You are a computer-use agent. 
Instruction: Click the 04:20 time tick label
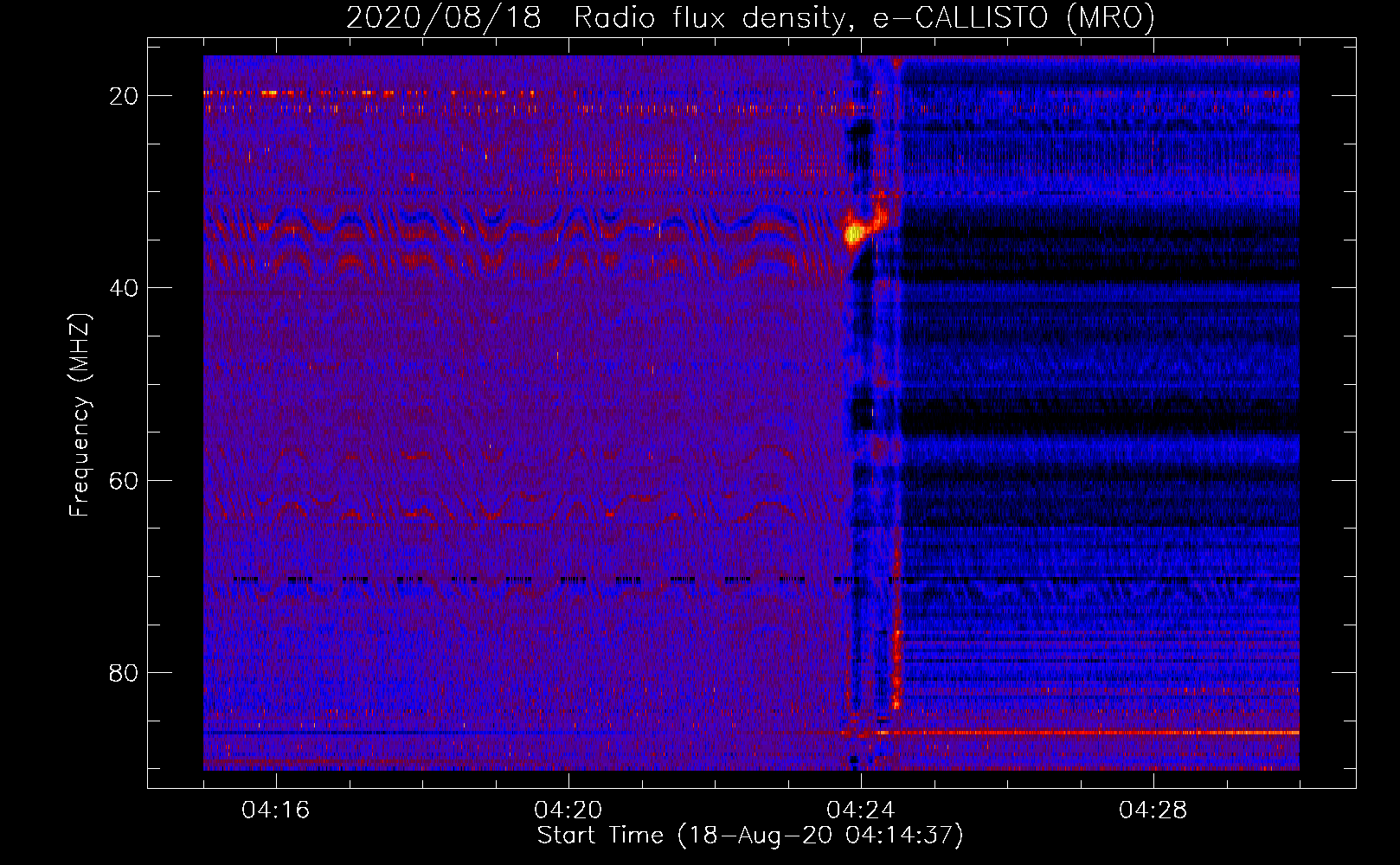click(x=568, y=811)
